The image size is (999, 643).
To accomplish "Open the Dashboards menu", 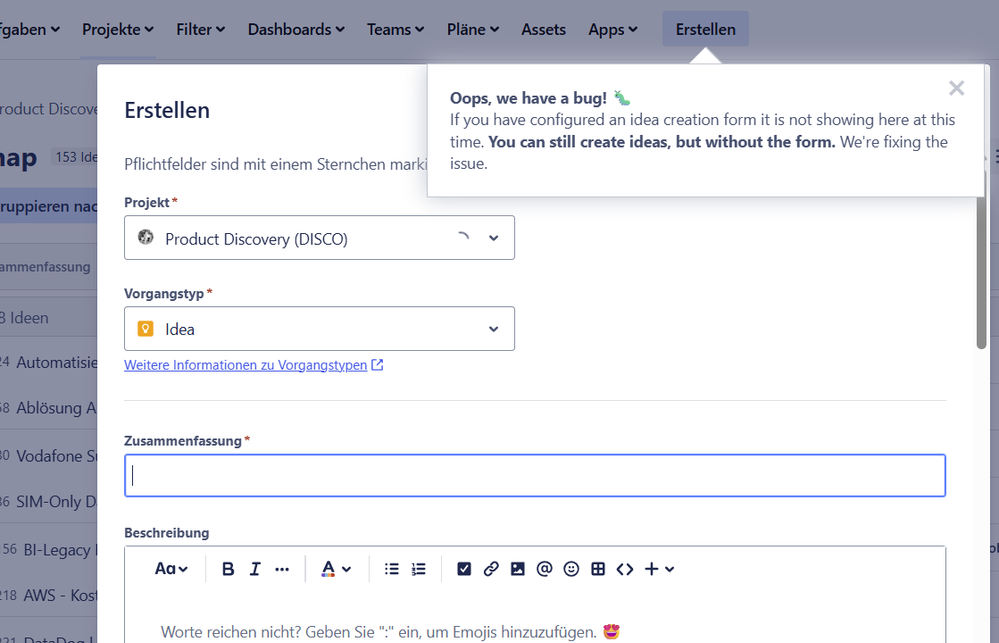I will (295, 29).
